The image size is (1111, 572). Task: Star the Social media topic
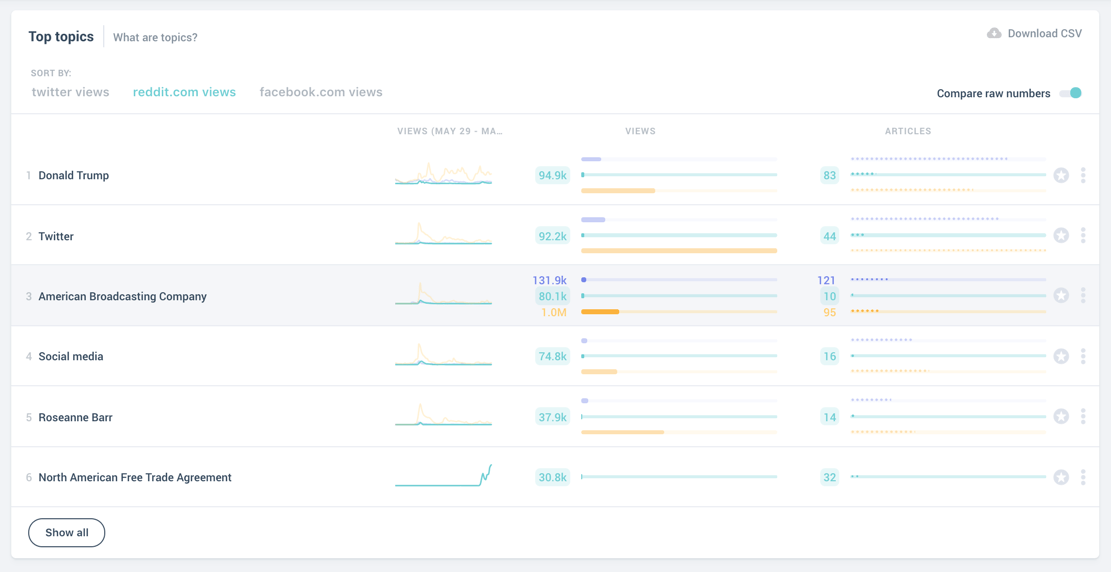(x=1061, y=356)
